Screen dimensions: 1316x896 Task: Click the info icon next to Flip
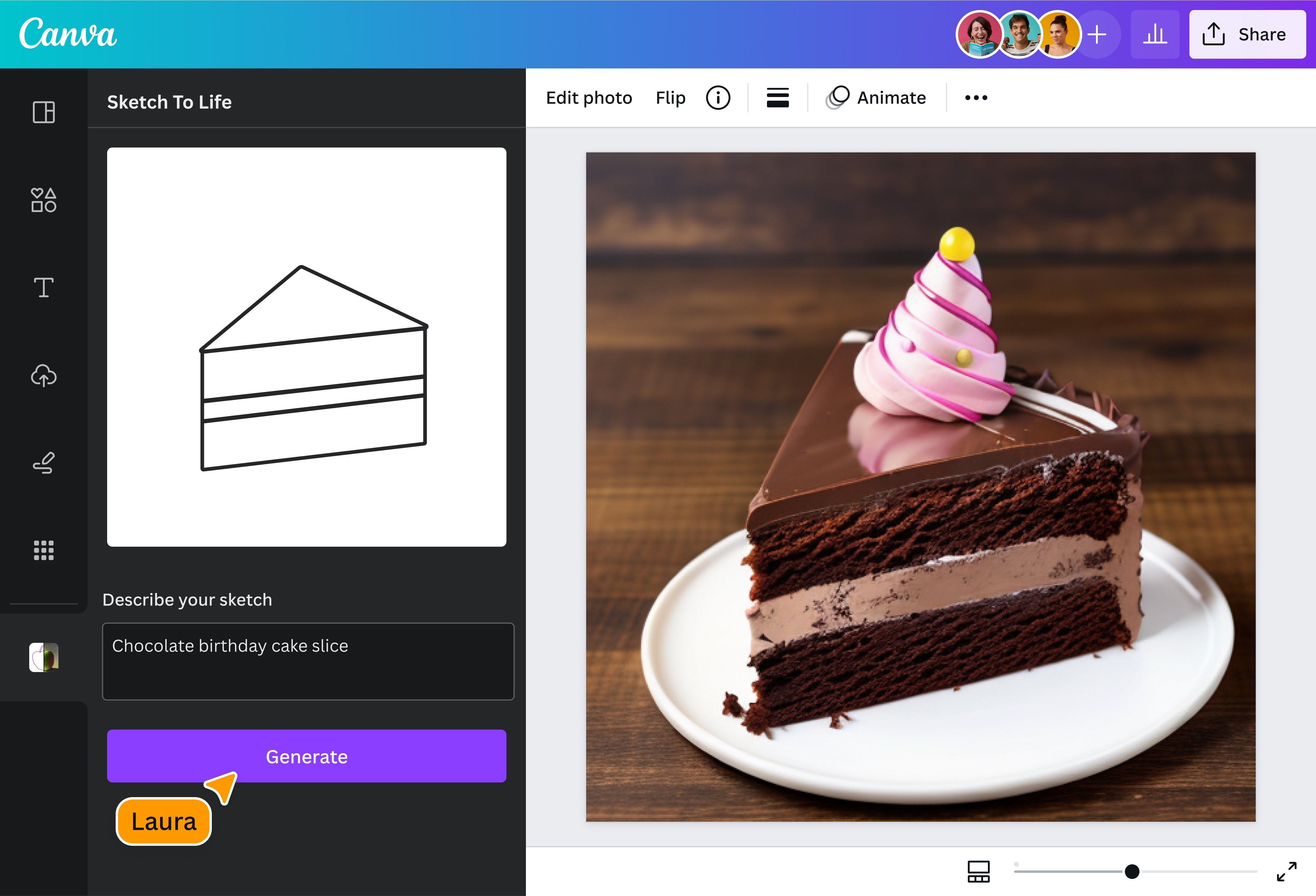(718, 97)
